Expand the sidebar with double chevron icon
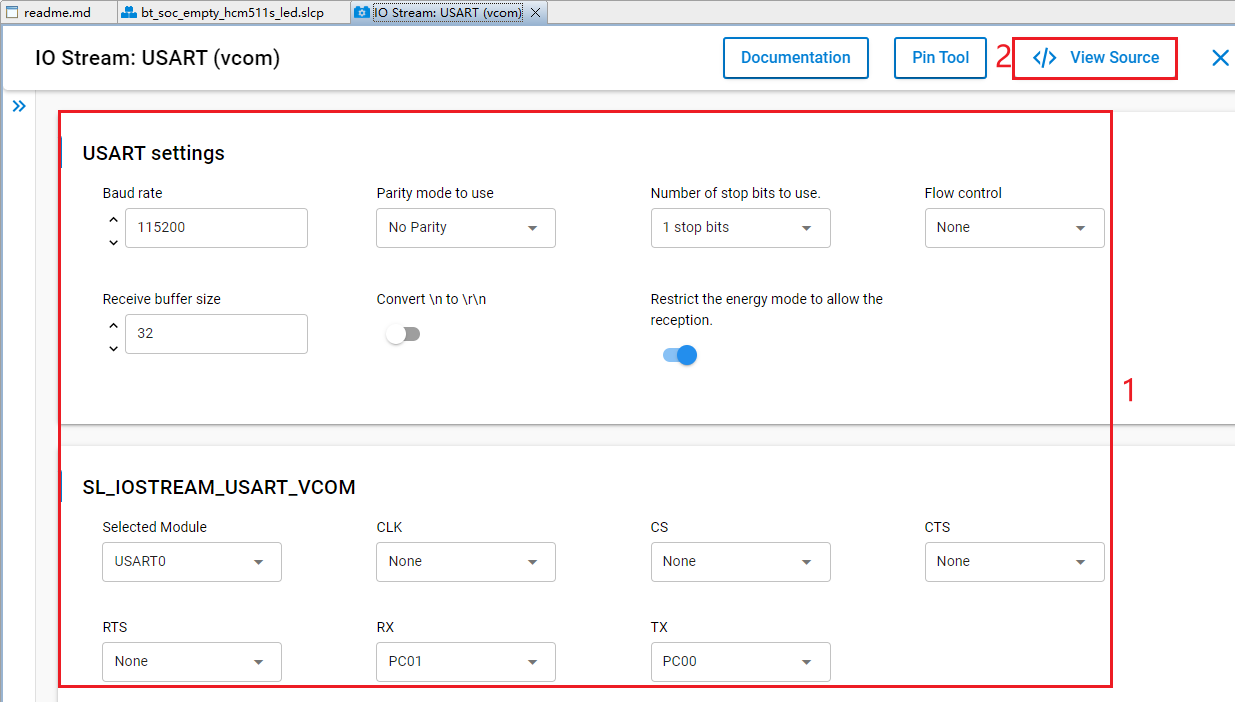This screenshot has height=702, width=1235. pos(19,106)
